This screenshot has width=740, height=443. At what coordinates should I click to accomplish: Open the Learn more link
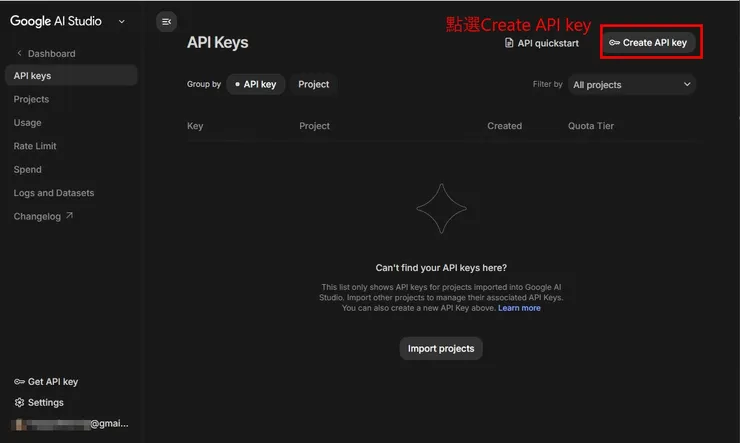point(519,308)
